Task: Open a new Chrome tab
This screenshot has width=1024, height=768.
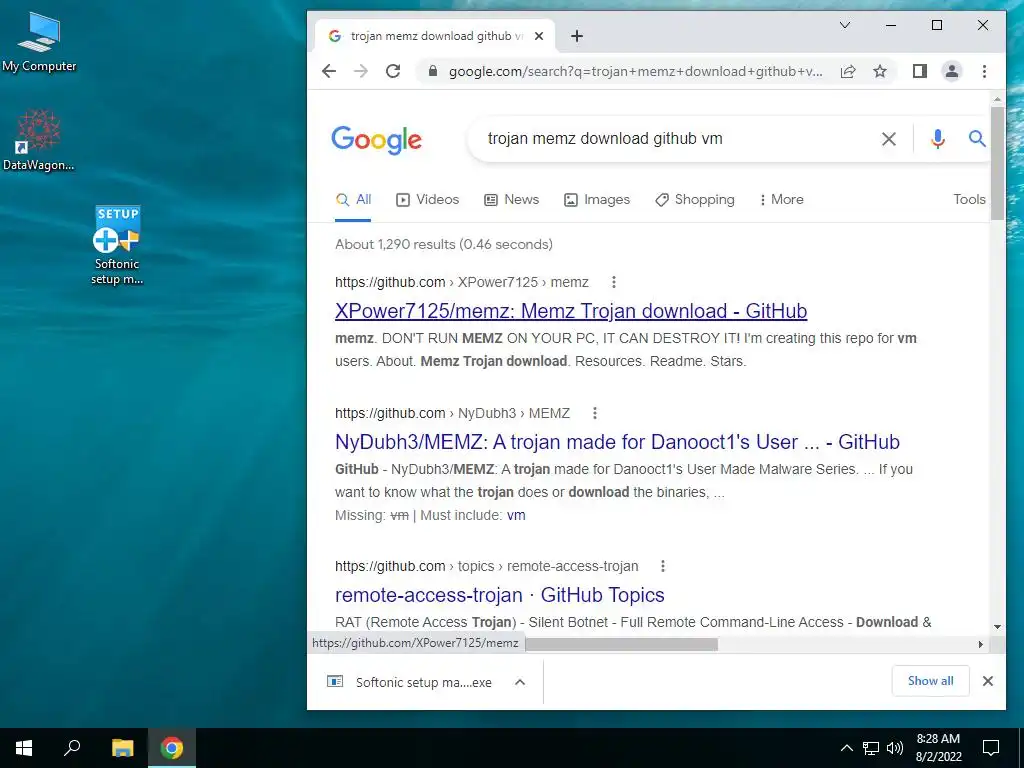Action: (x=577, y=36)
